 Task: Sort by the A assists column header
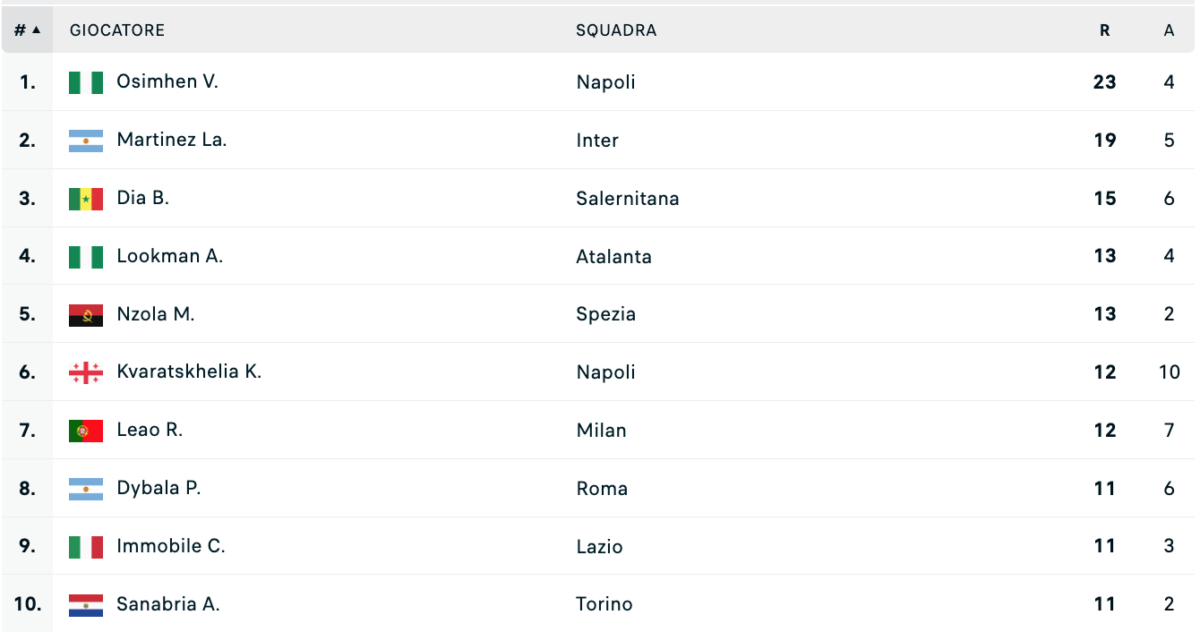(1169, 30)
